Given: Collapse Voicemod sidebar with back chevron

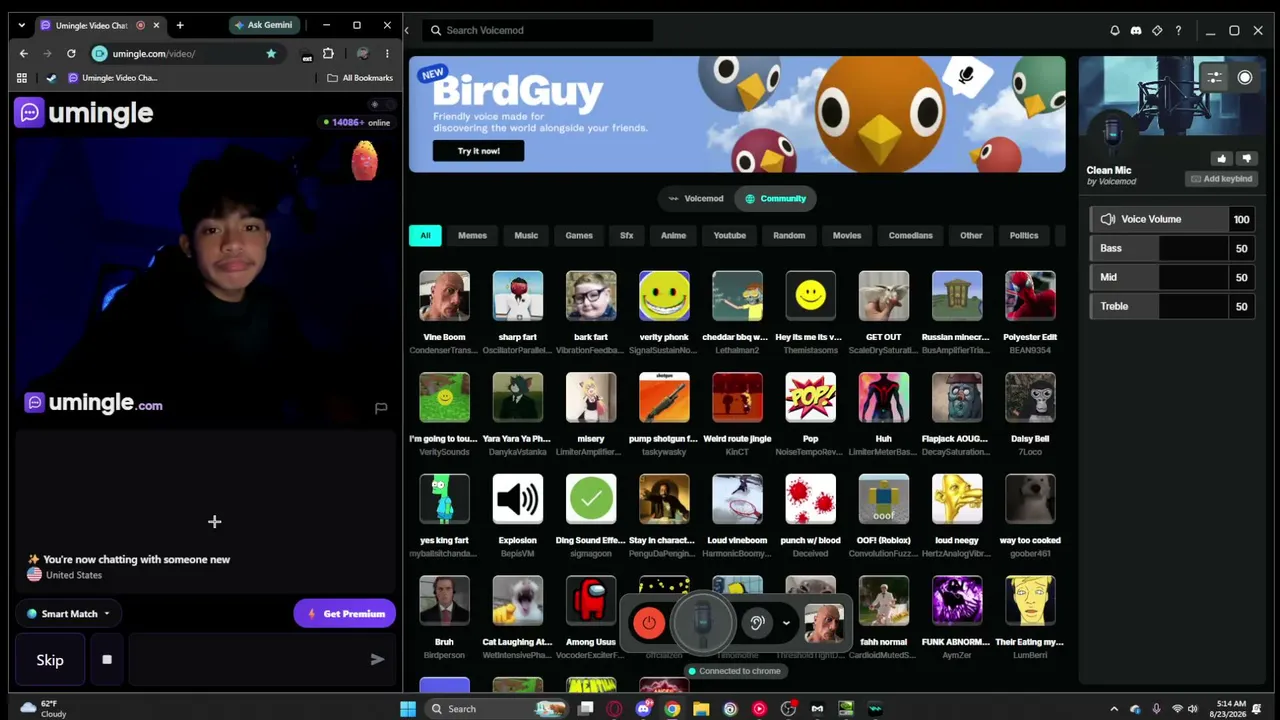Looking at the screenshot, I should pyautogui.click(x=407, y=31).
